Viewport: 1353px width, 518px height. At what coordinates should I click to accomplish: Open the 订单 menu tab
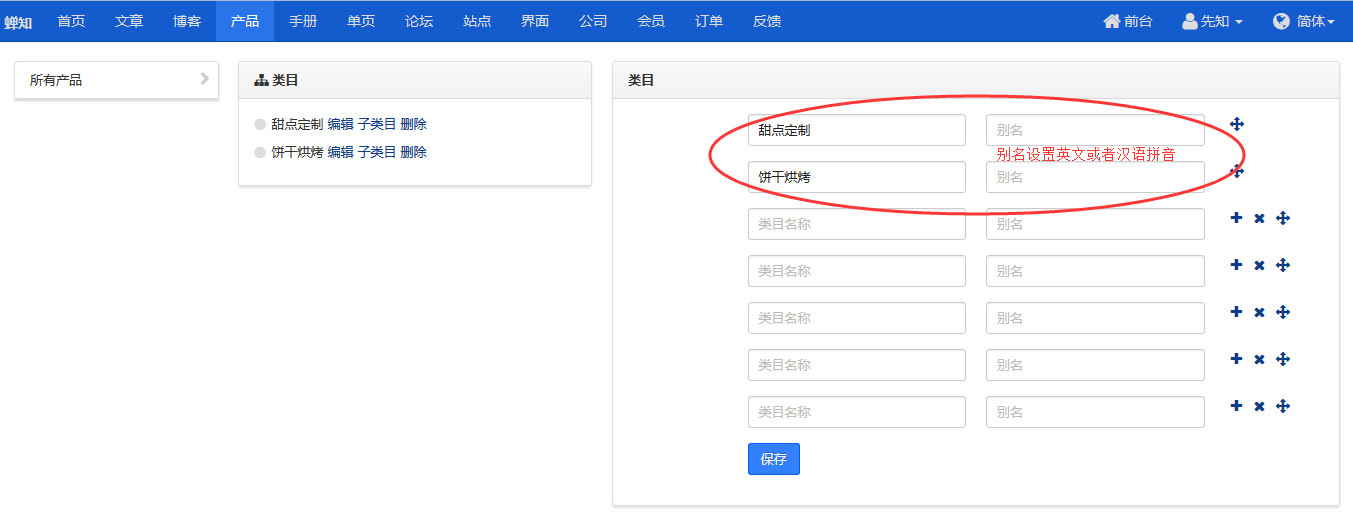click(709, 21)
